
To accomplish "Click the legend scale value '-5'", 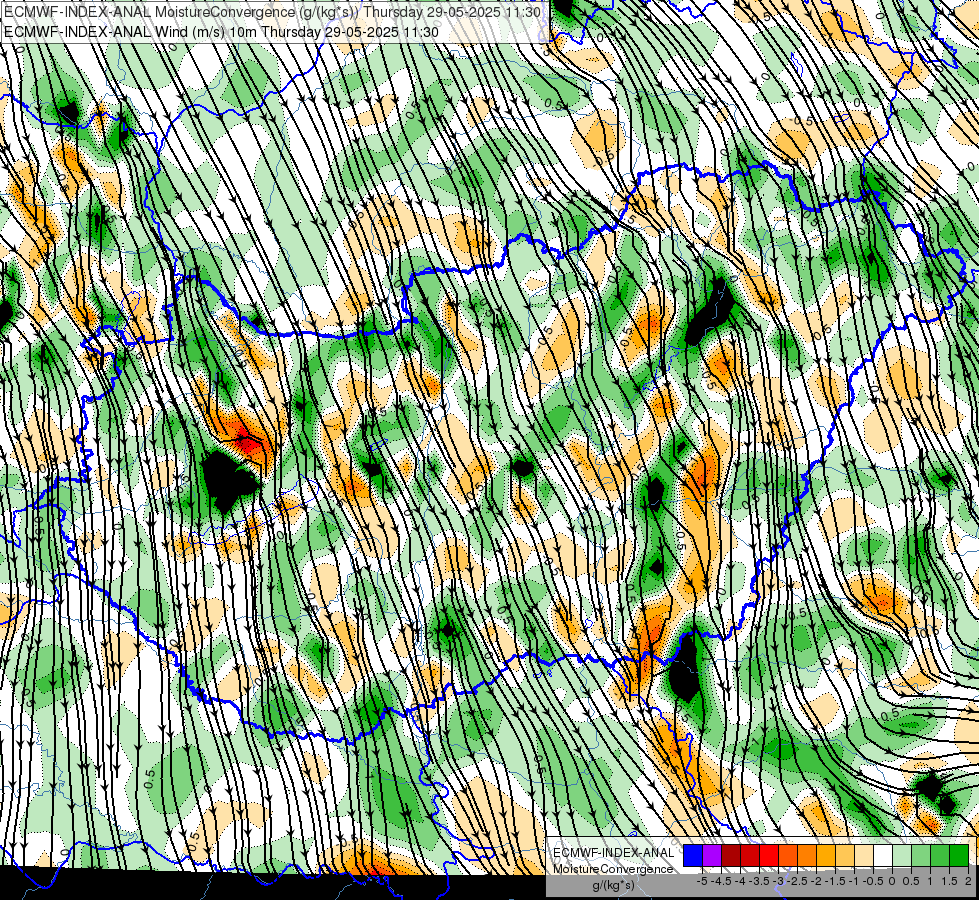I will point(702,881).
